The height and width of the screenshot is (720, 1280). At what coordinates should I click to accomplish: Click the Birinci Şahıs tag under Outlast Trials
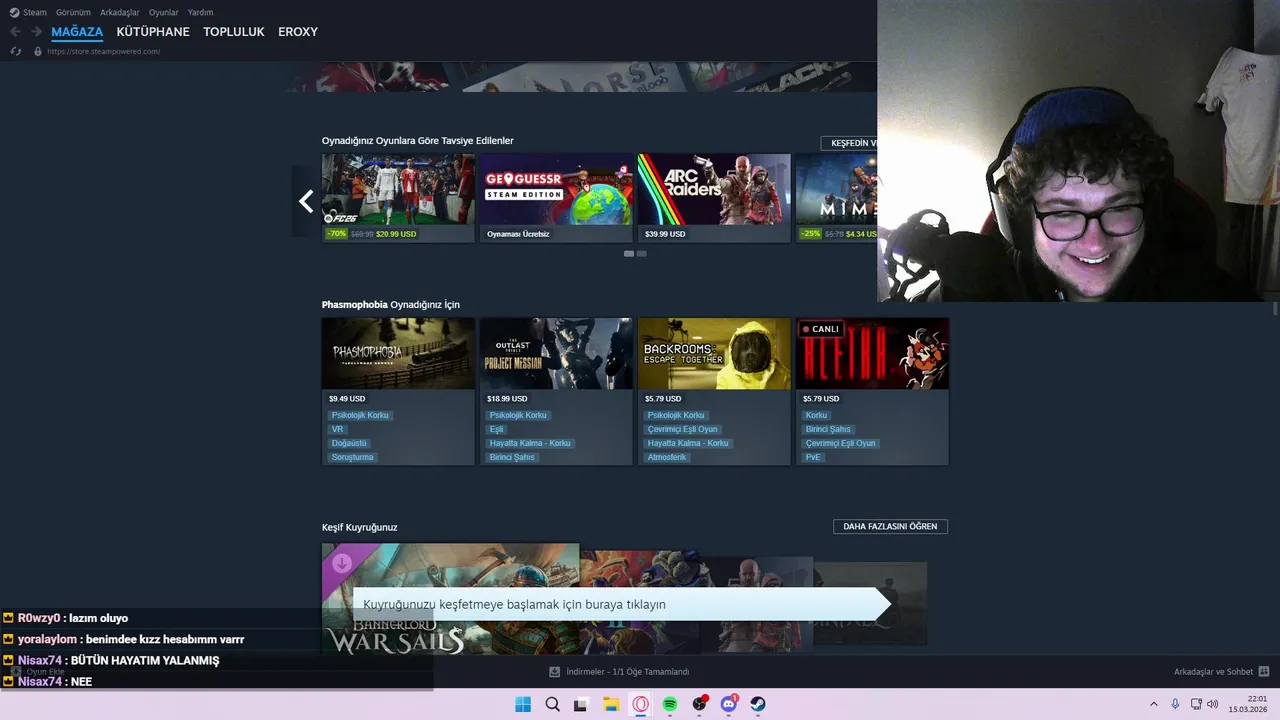click(x=512, y=457)
